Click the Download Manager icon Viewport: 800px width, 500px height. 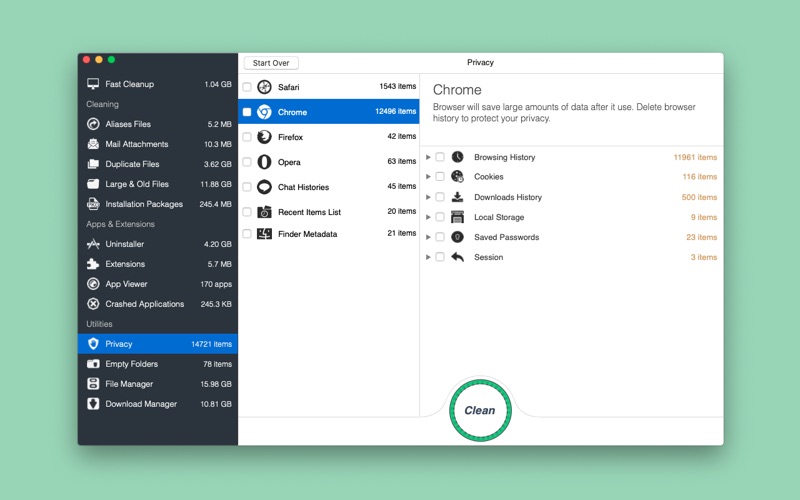click(x=93, y=404)
